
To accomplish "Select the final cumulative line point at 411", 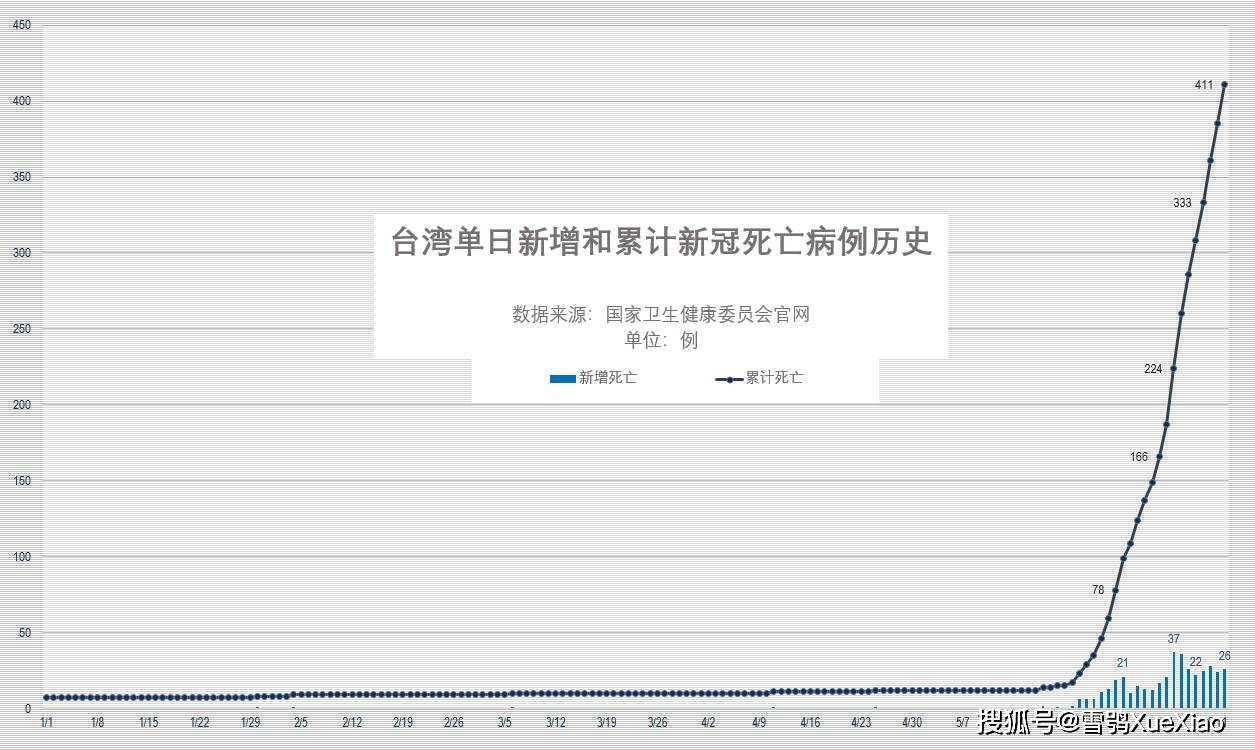I will point(1225,84).
